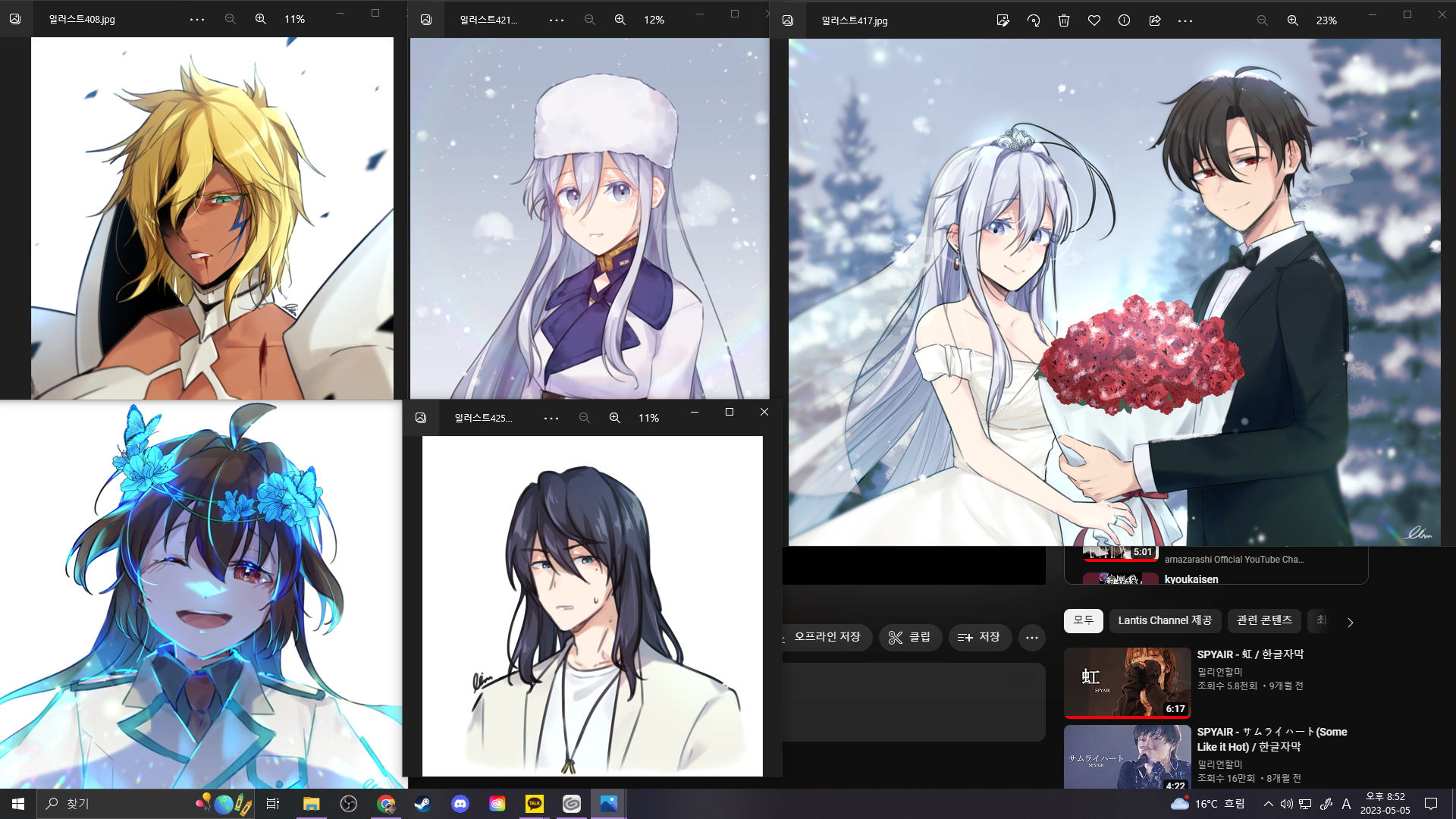Open Clip Studio Paint from taskbar
The image size is (1456, 819).
(571, 804)
